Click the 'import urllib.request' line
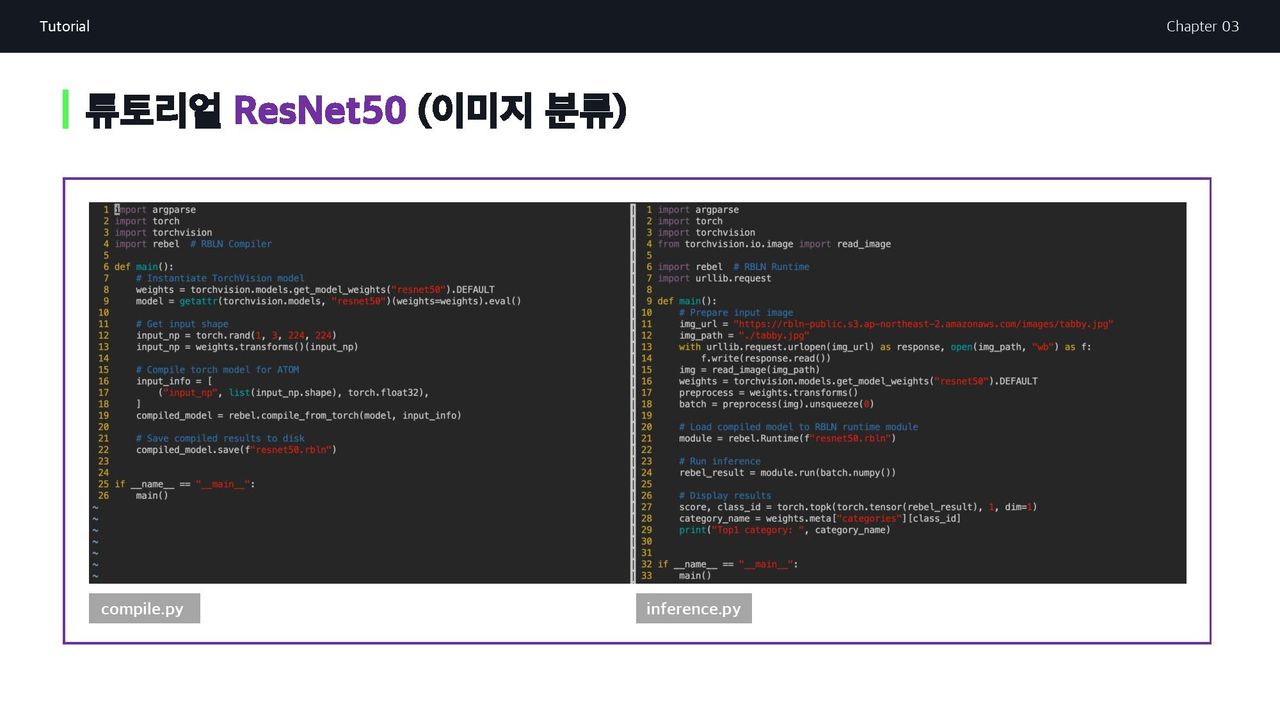The width and height of the screenshot is (1280, 720). 715,278
